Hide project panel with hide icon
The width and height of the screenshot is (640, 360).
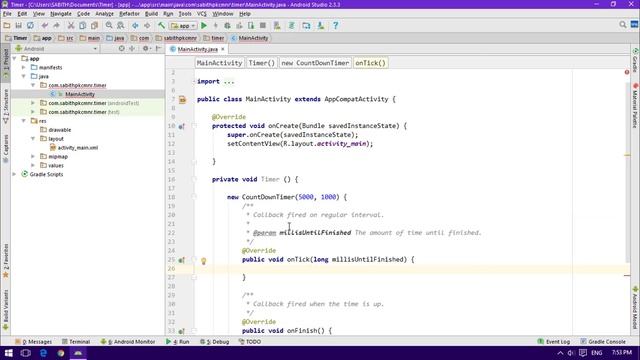point(158,49)
